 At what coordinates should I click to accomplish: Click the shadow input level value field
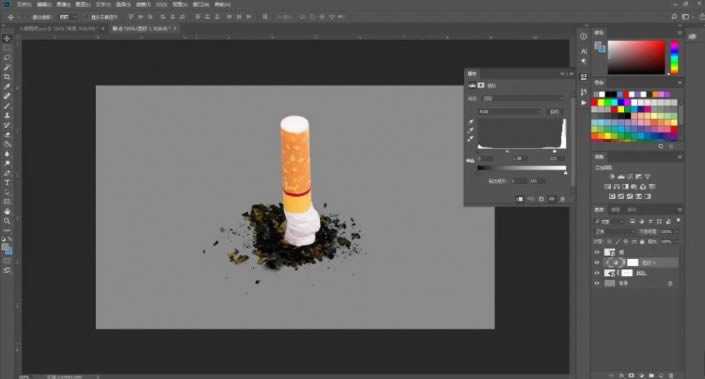click(486, 158)
